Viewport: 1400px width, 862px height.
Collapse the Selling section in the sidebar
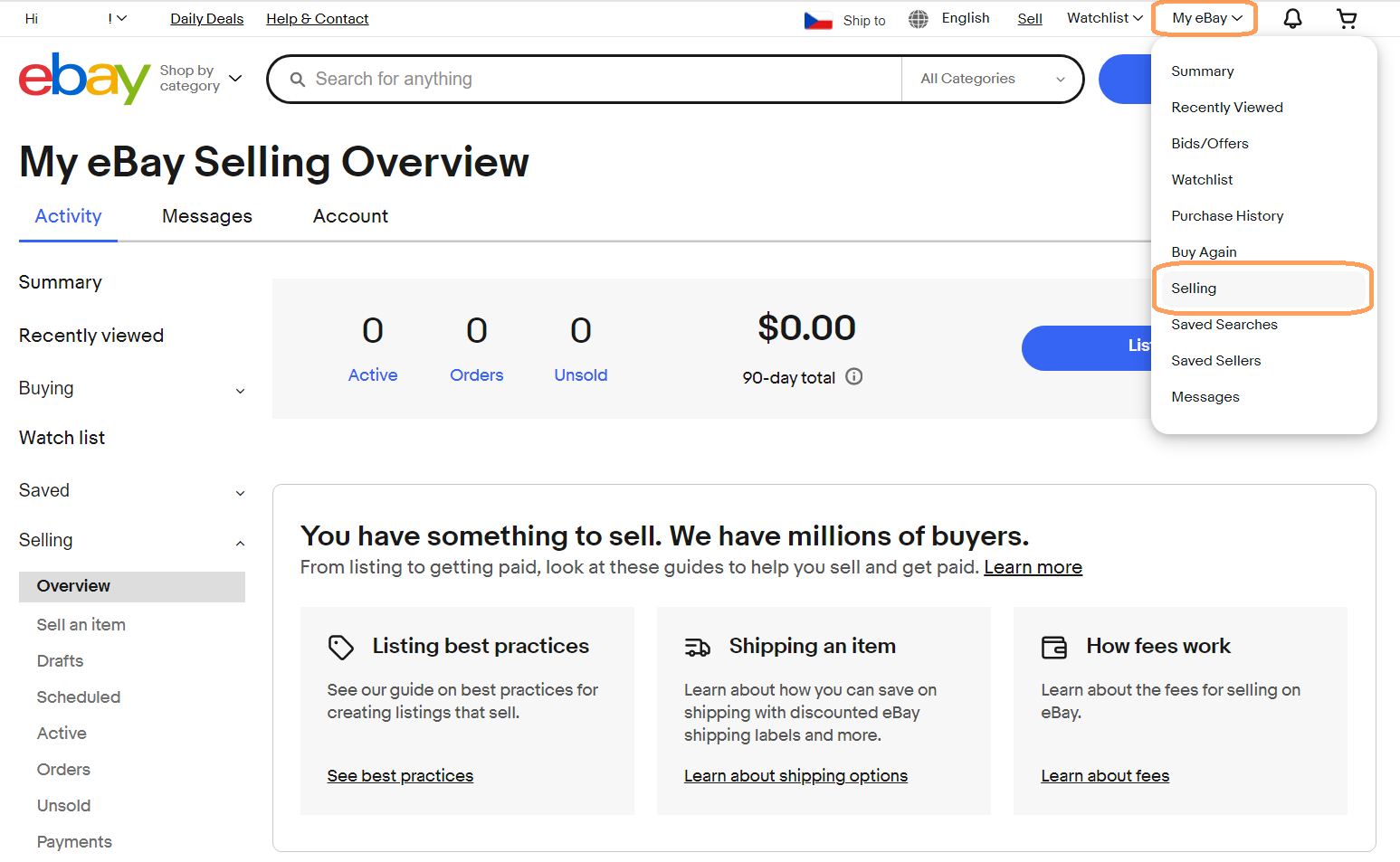[x=240, y=542]
